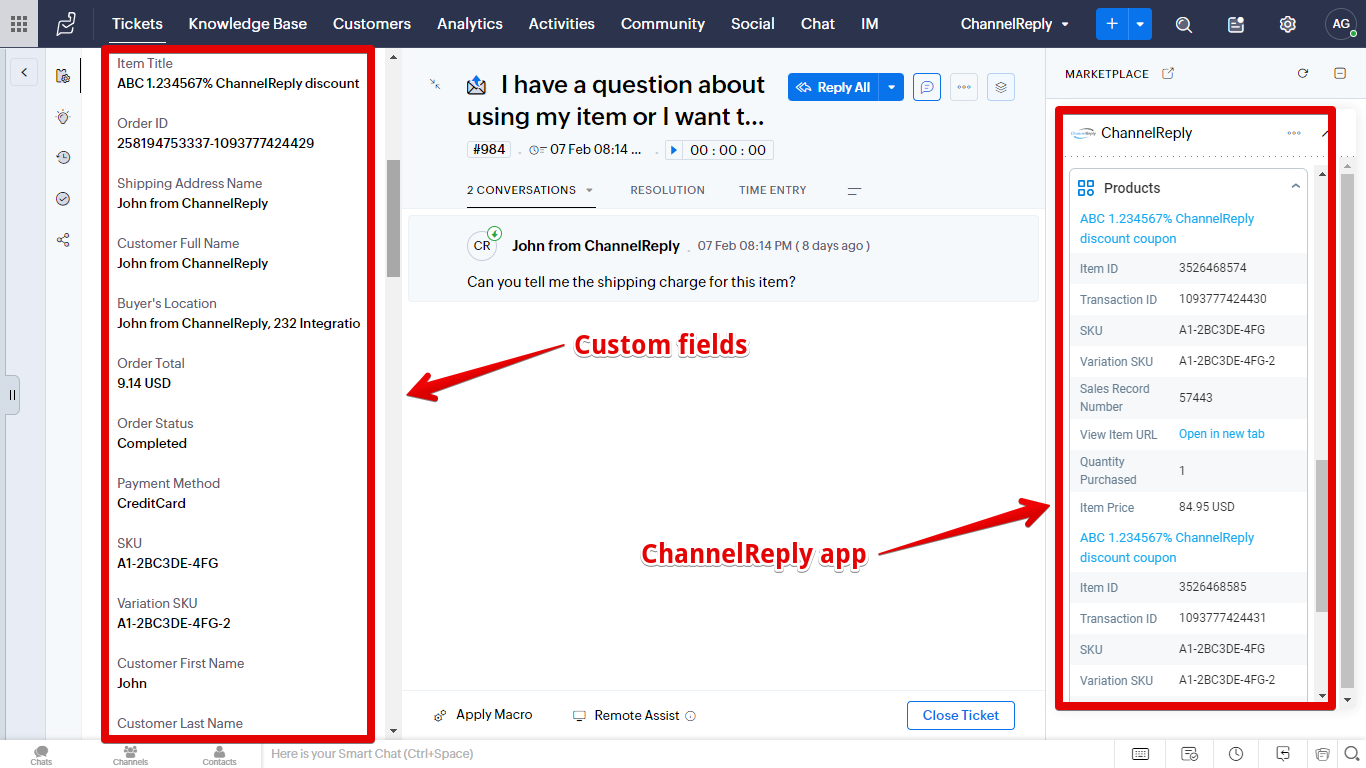This screenshot has height=768, width=1366.
Task: Open the Knowledge Base menu
Action: click(248, 24)
